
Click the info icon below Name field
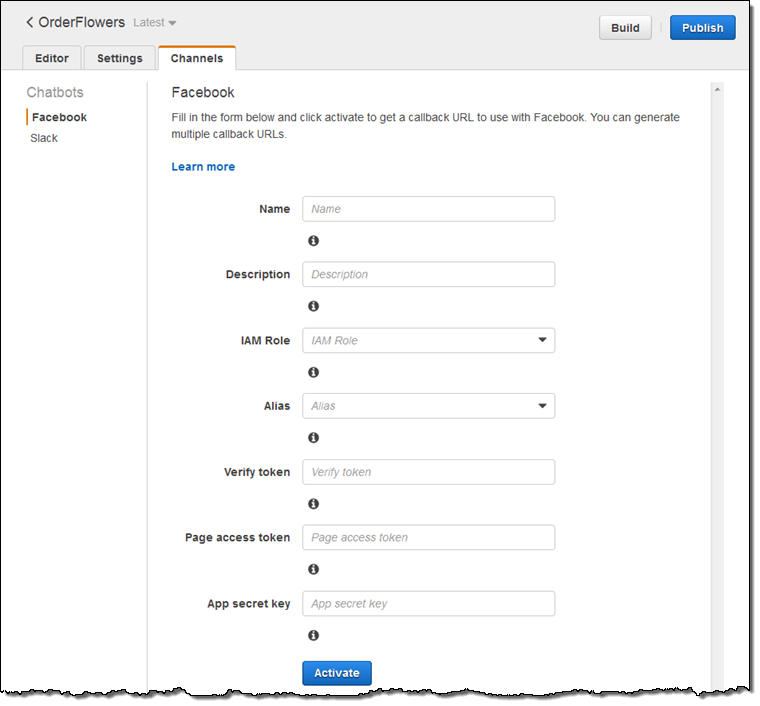tap(314, 240)
